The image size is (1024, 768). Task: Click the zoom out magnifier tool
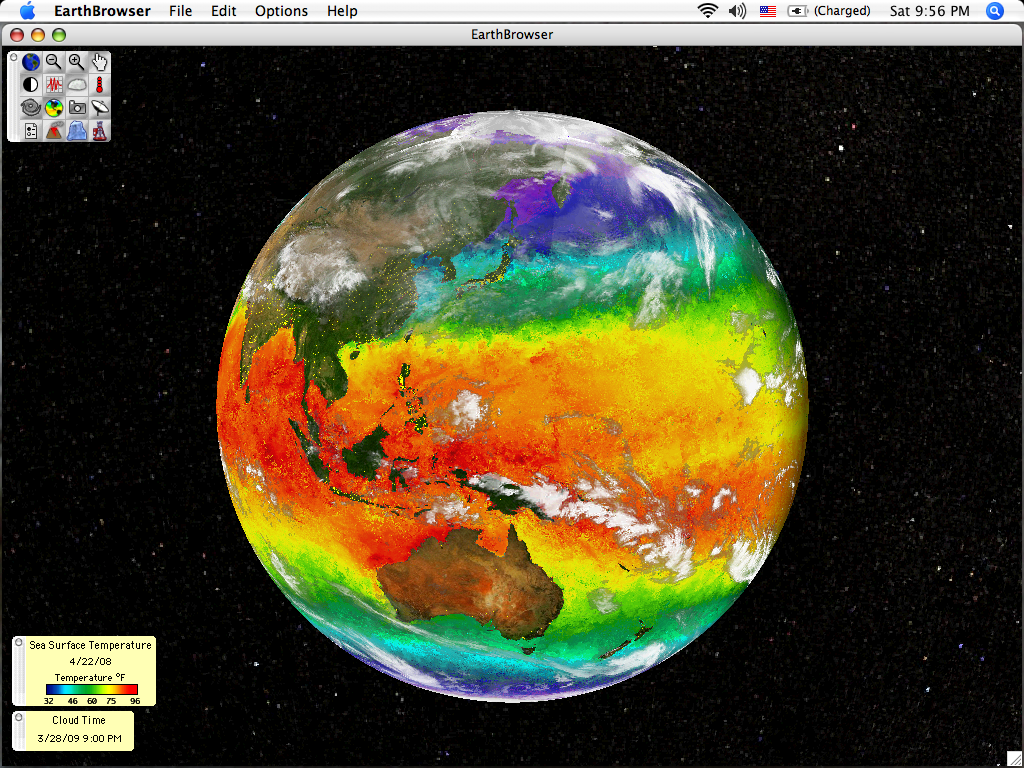click(54, 62)
